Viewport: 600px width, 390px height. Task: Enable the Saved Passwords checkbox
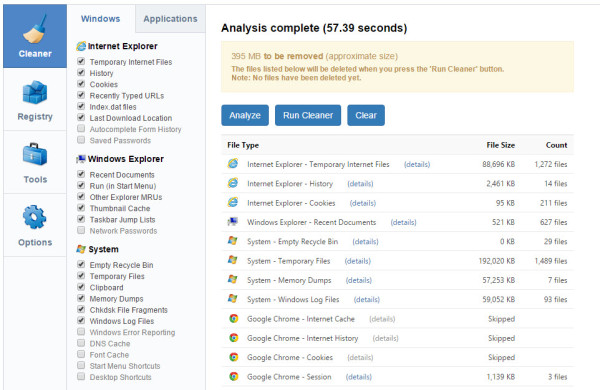[81, 140]
